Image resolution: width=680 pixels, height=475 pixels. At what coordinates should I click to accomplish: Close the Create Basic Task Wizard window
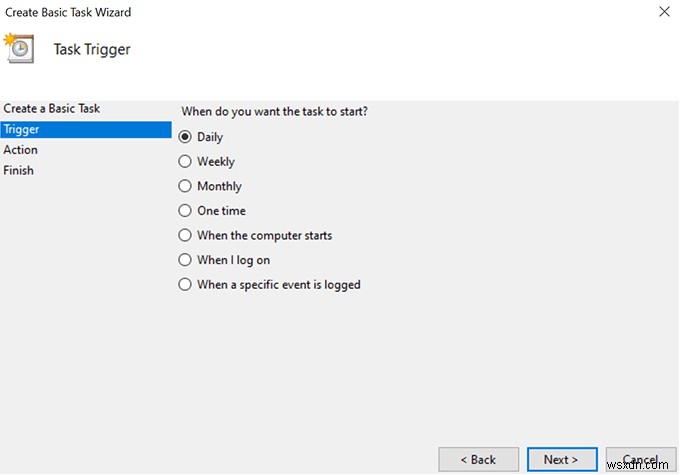tap(664, 12)
